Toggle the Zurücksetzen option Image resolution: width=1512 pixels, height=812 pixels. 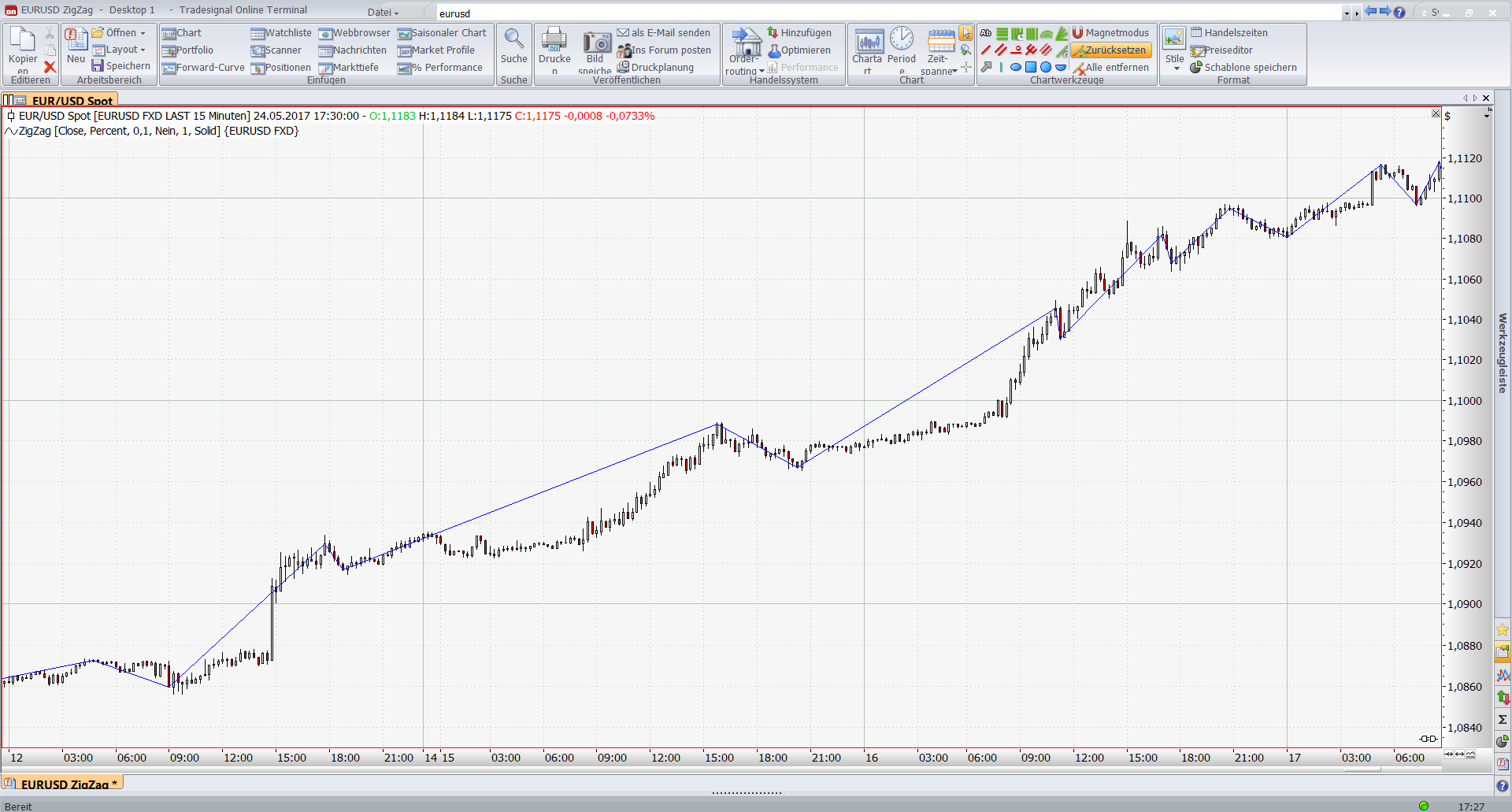(x=1110, y=50)
